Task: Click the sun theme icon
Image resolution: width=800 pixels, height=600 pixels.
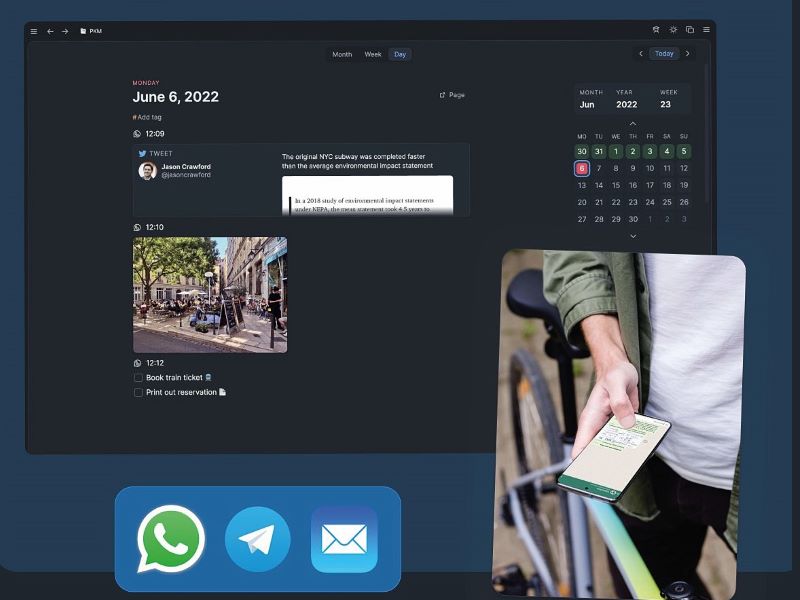Action: [x=673, y=30]
